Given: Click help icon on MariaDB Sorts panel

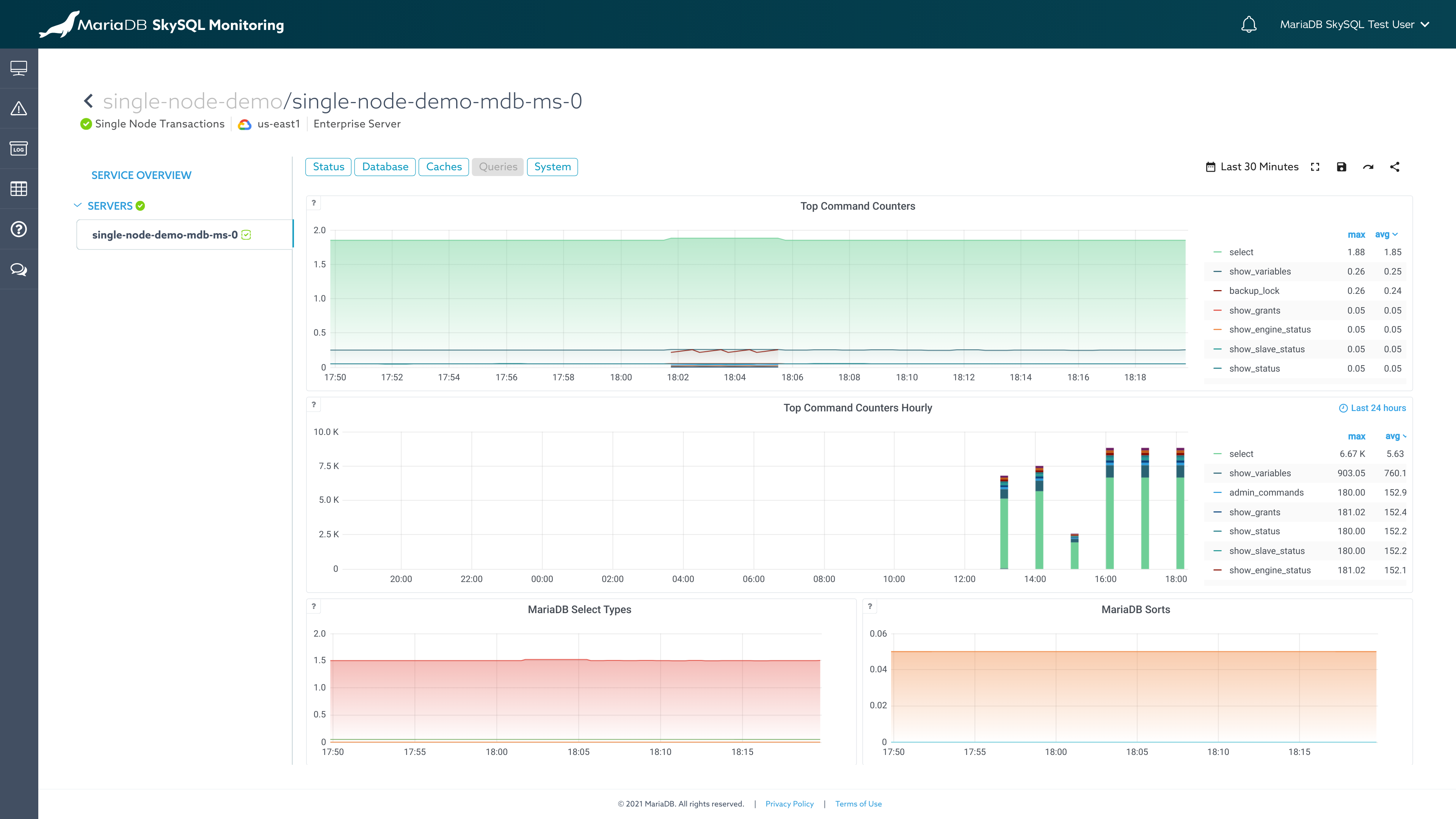Looking at the screenshot, I should coord(870,607).
